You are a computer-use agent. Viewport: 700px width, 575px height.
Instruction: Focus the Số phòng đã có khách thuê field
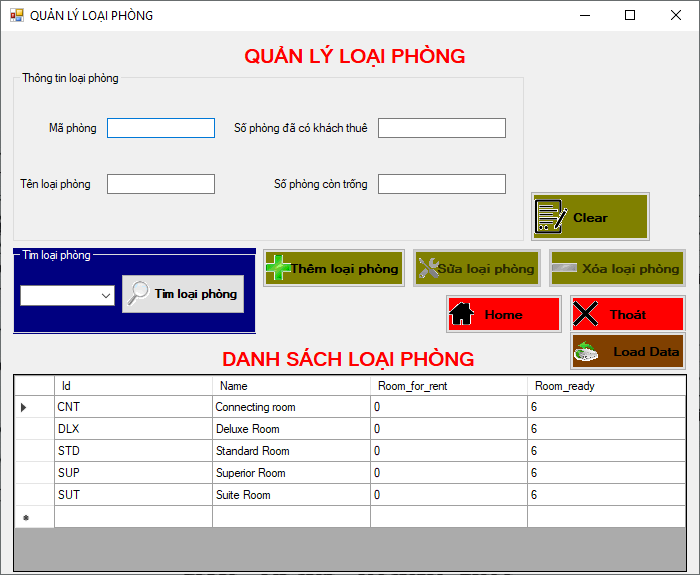pyautogui.click(x=442, y=128)
